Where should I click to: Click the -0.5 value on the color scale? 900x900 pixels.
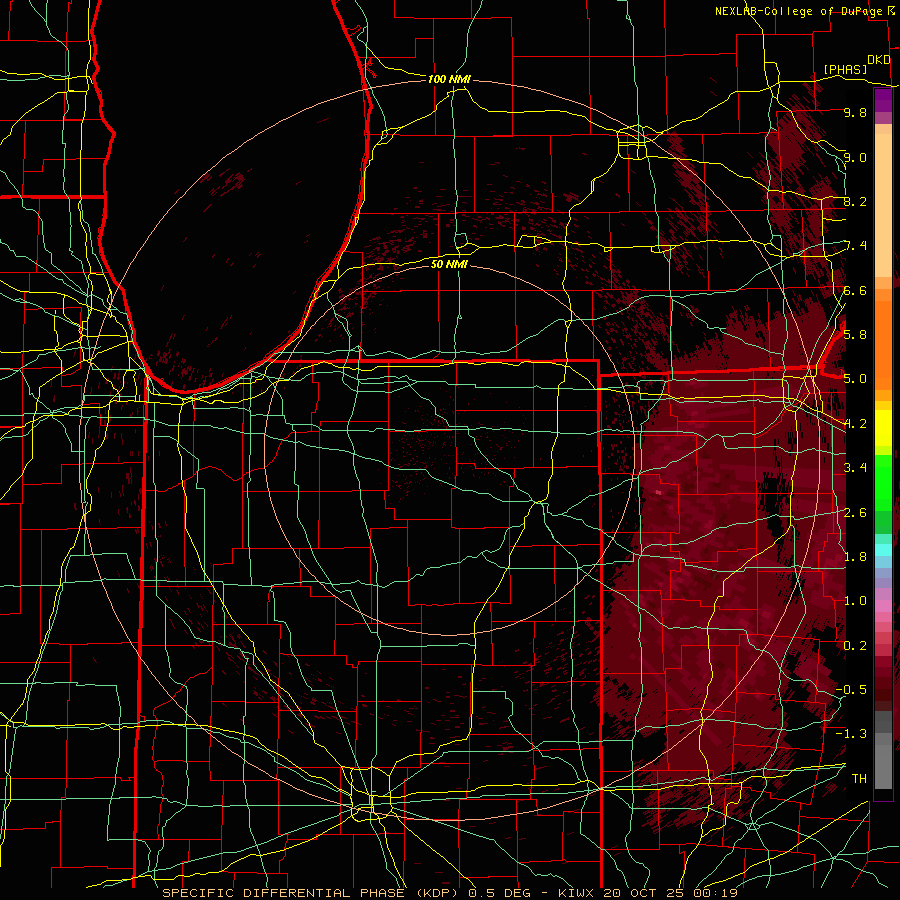pos(851,690)
